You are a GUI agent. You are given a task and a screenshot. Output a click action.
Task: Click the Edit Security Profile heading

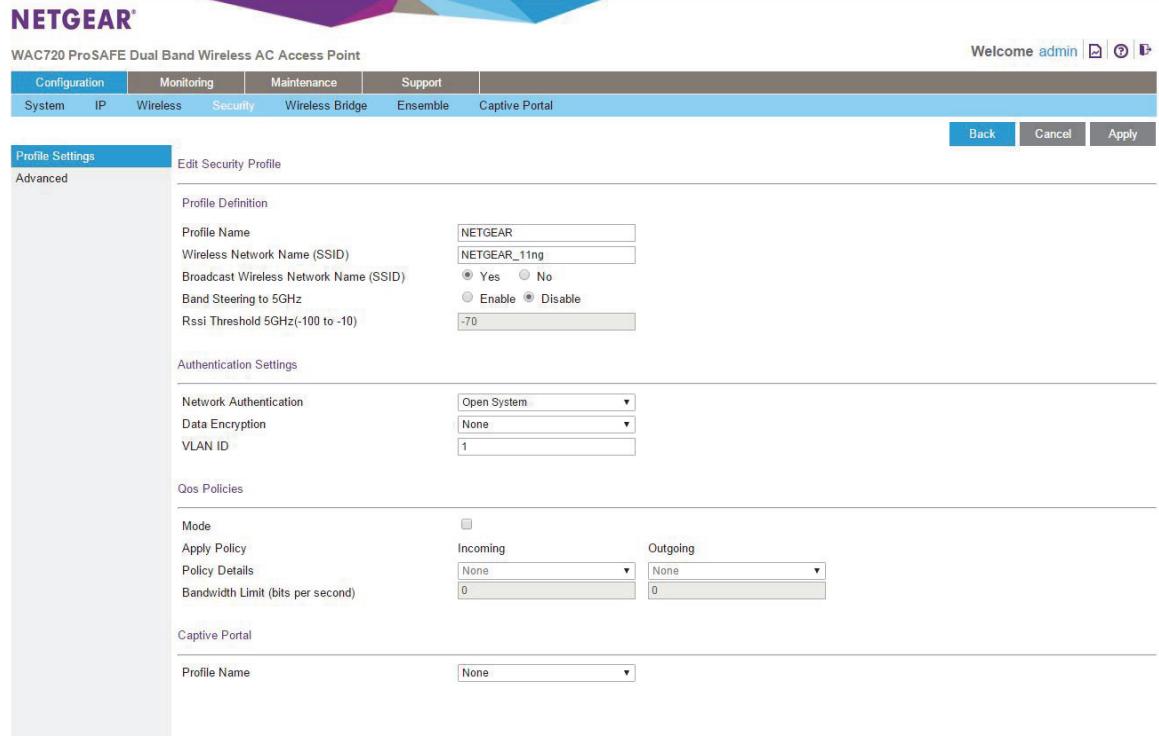(229, 164)
